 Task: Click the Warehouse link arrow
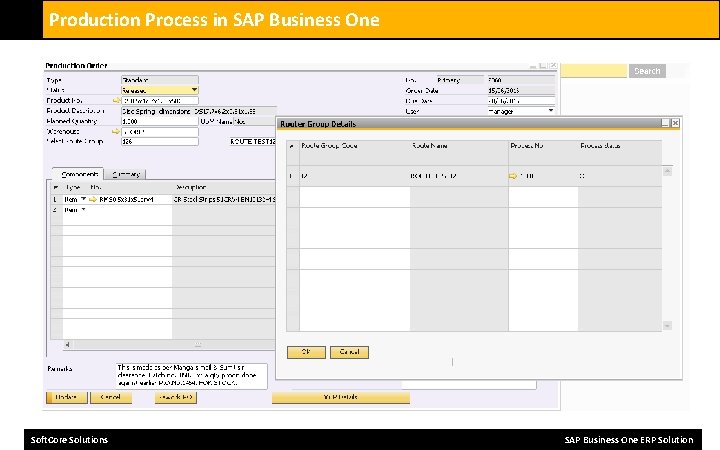[x=116, y=131]
